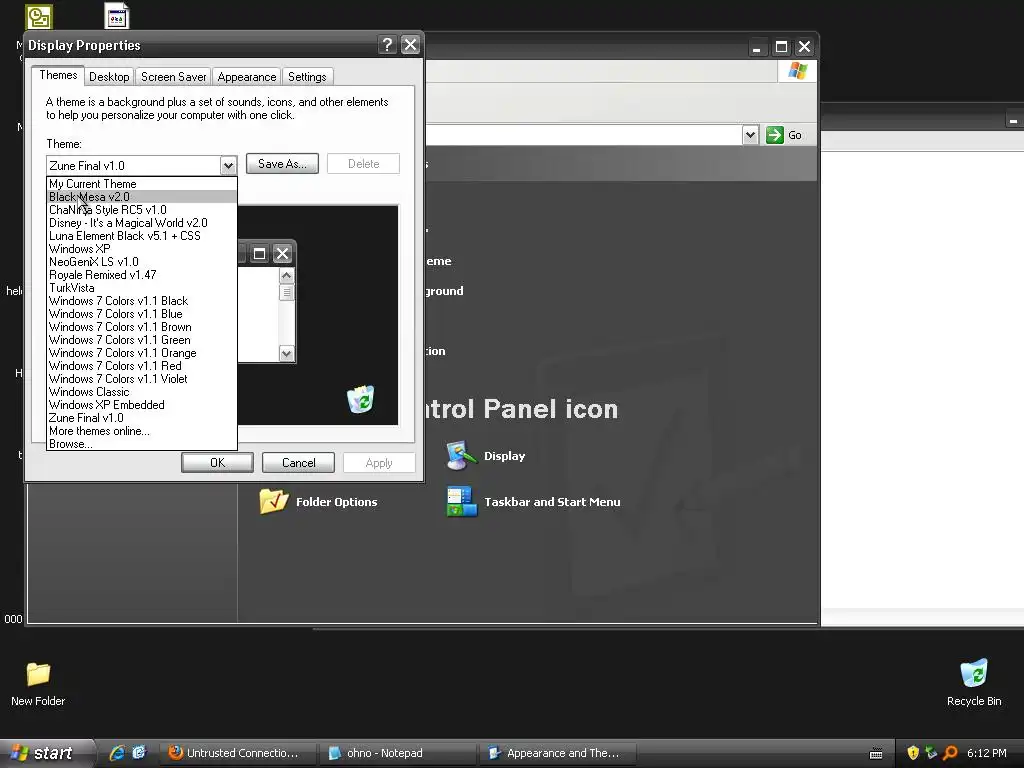
Task: Select Windows 7 Colors v1.1 Red
Action: point(142,366)
